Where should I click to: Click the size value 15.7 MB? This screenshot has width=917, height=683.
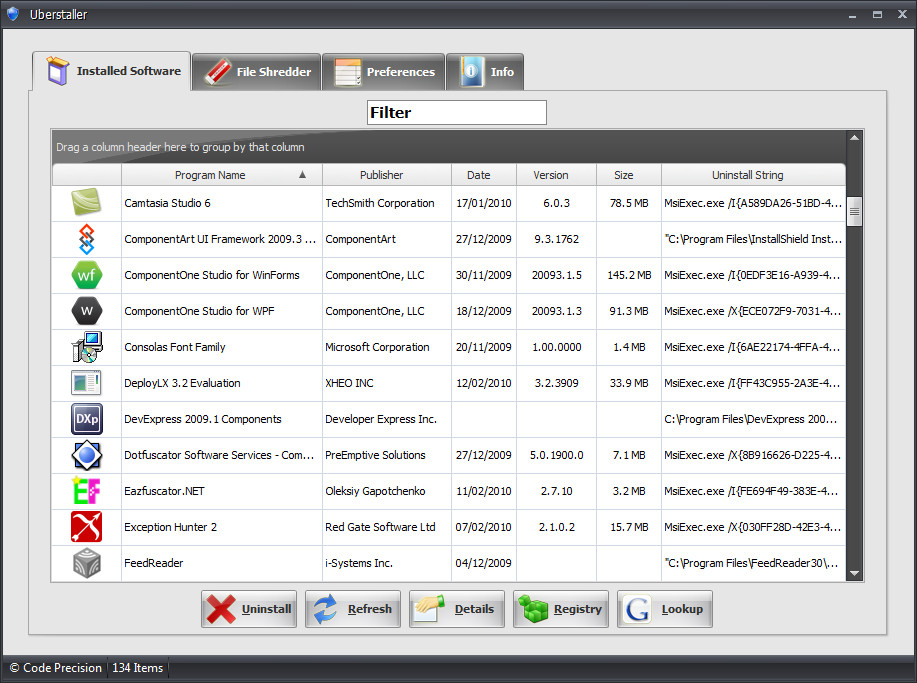[x=629, y=527]
